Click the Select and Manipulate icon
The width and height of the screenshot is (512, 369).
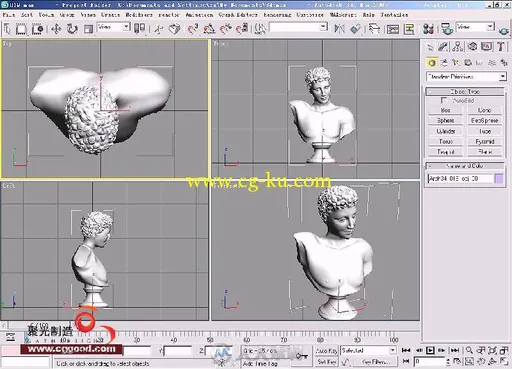tap(158, 29)
